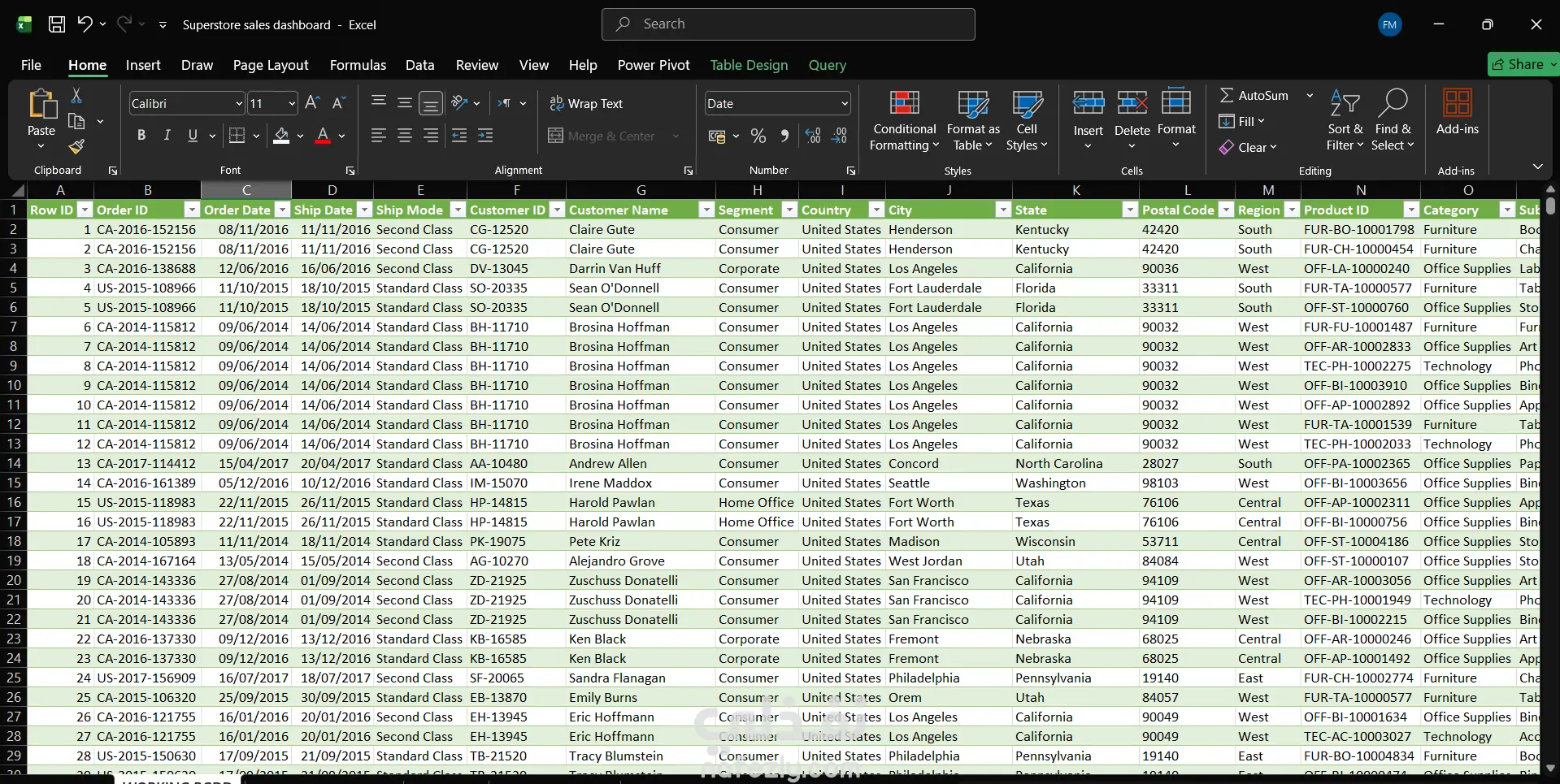
Task: Decrease font size with the smaller A icon
Action: (339, 103)
